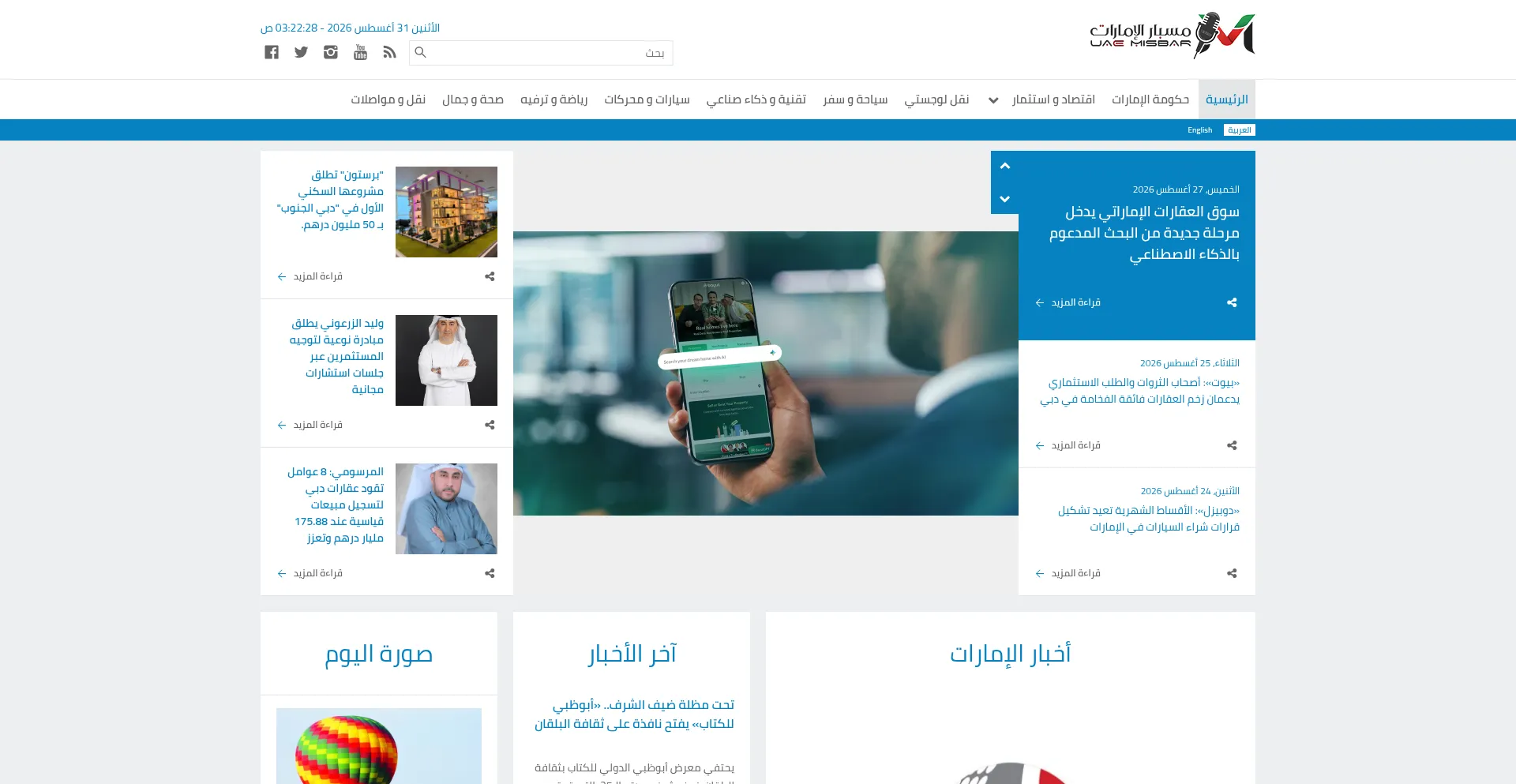Open headline "برستون" تطلق مشروعها السكني
This screenshot has width=1516, height=784.
click(x=330, y=200)
